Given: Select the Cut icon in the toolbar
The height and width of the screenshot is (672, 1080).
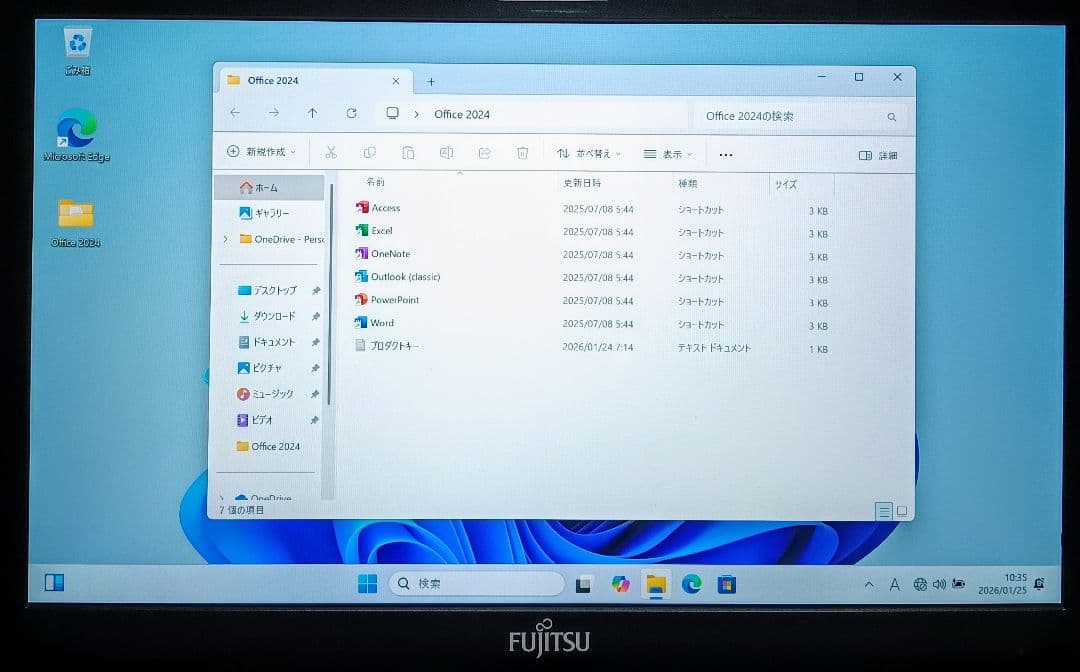Looking at the screenshot, I should (x=330, y=152).
